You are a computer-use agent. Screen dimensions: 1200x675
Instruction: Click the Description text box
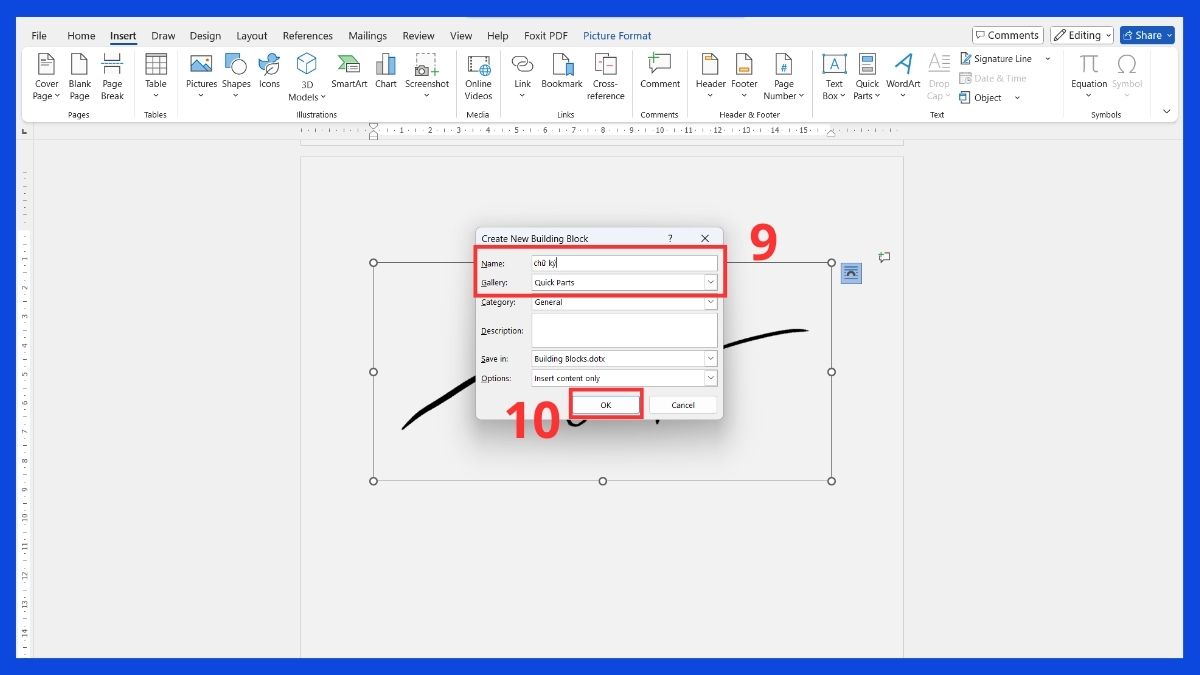(624, 330)
